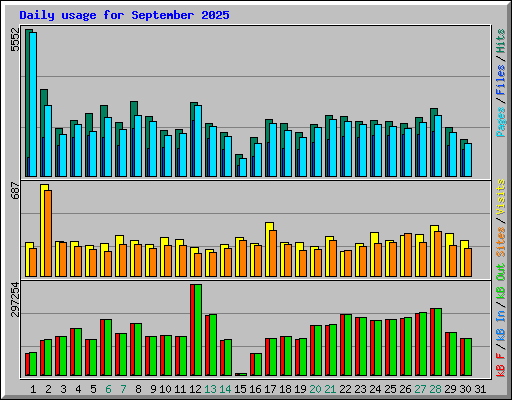
Task: Click day 20 weekend label on axis
Action: [315, 389]
